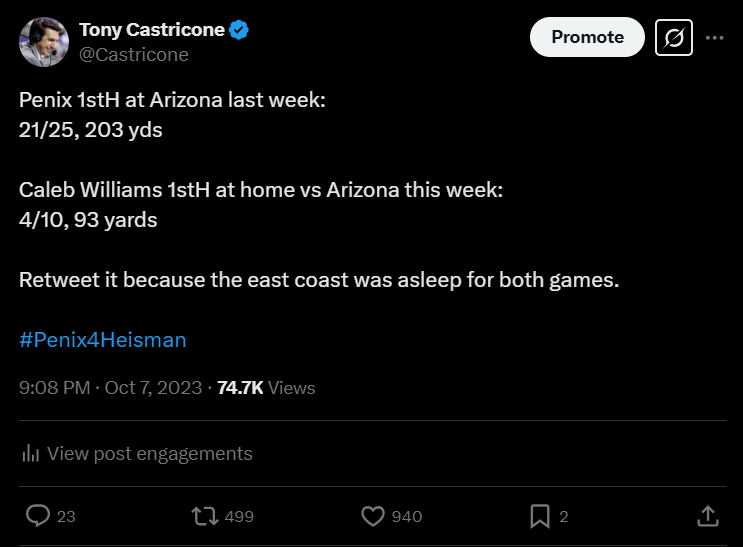Click the 499 repost count
Screen dimensions: 743x547
240,517
